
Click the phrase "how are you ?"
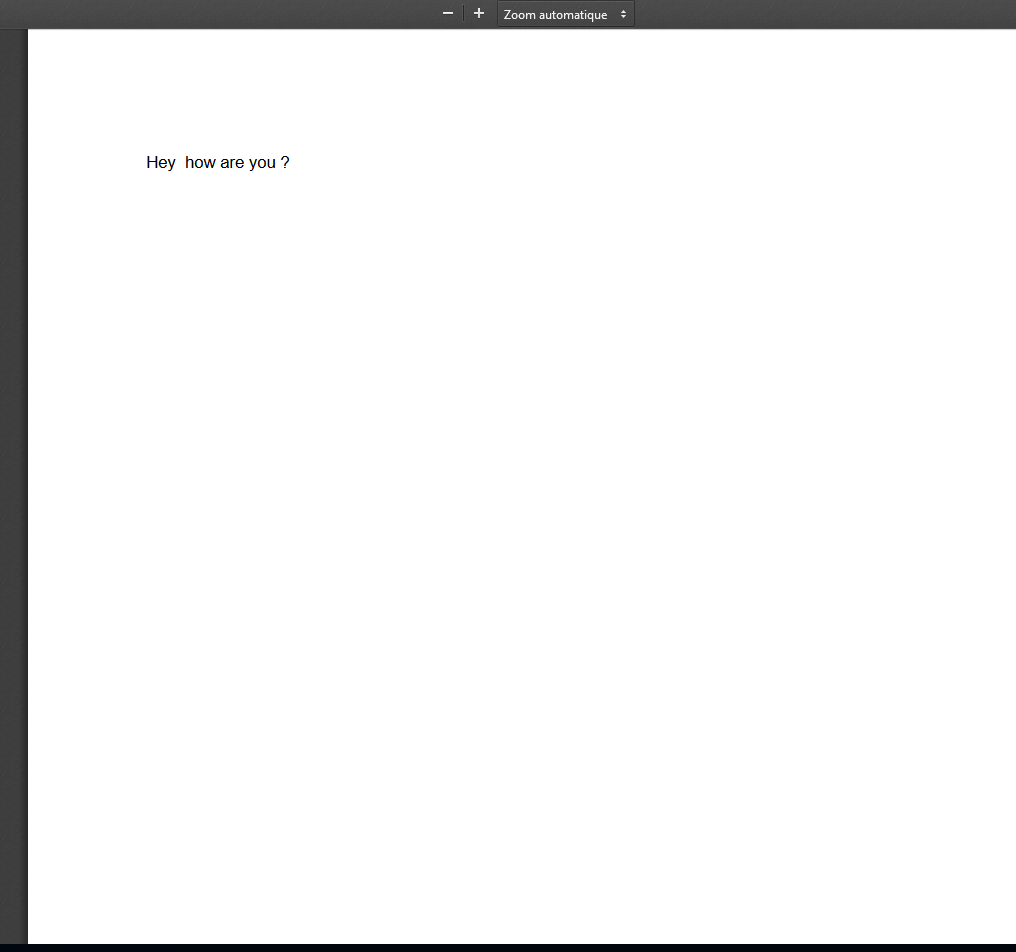(232, 162)
